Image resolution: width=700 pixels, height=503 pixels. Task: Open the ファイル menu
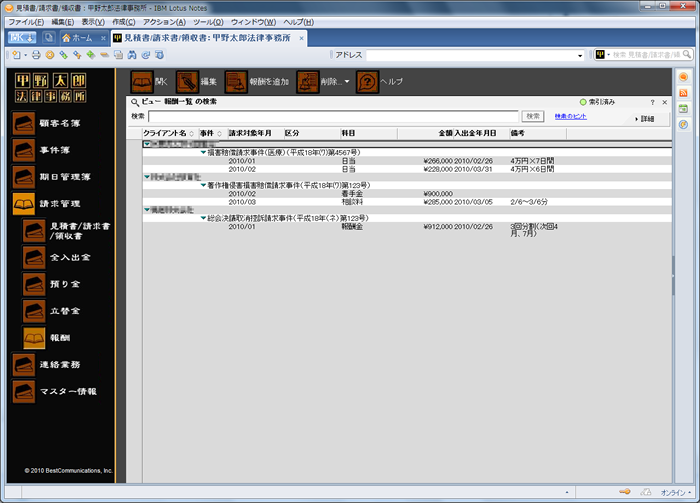pyautogui.click(x=26, y=22)
